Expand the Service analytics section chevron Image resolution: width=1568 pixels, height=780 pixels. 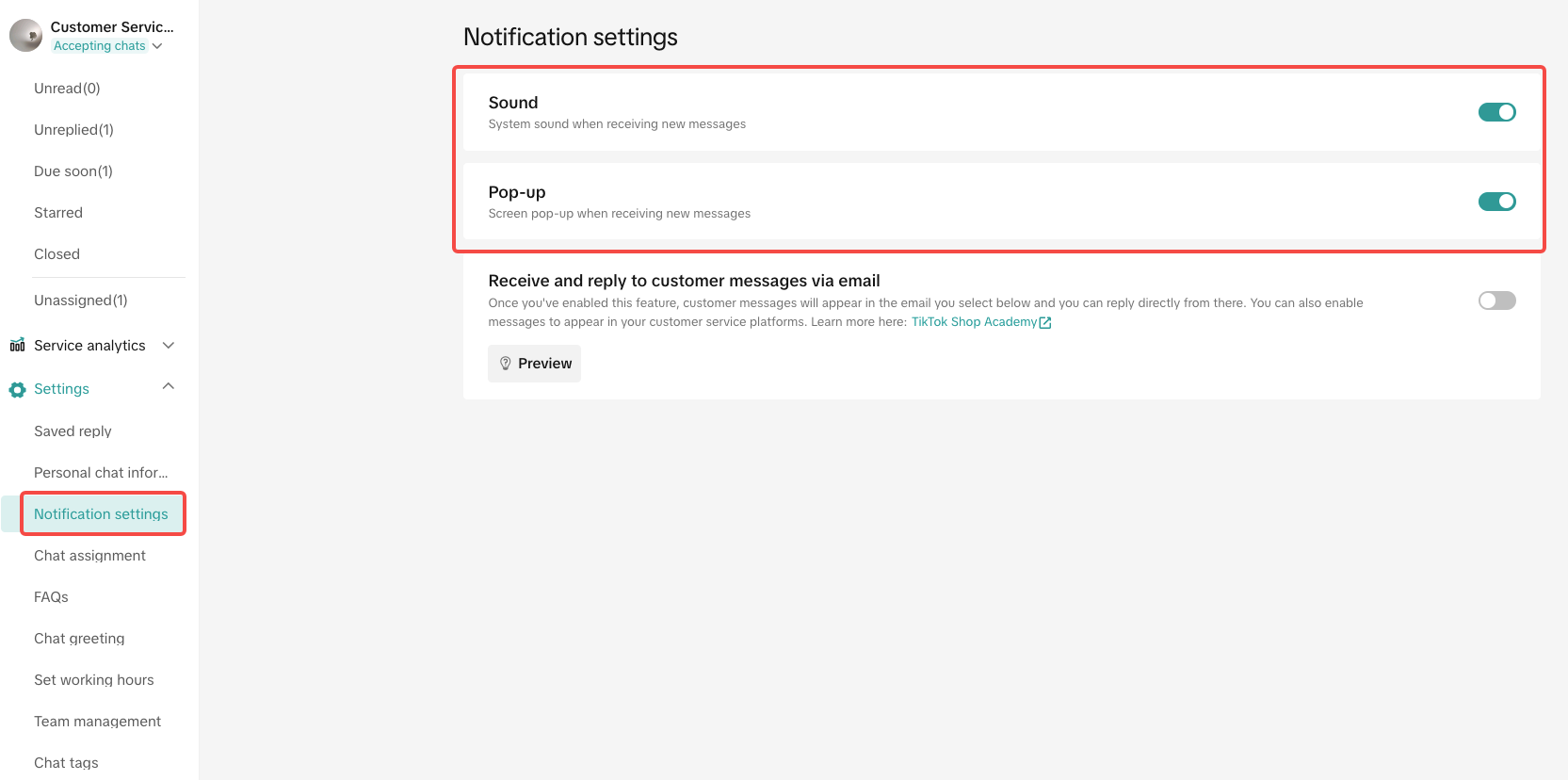click(169, 346)
